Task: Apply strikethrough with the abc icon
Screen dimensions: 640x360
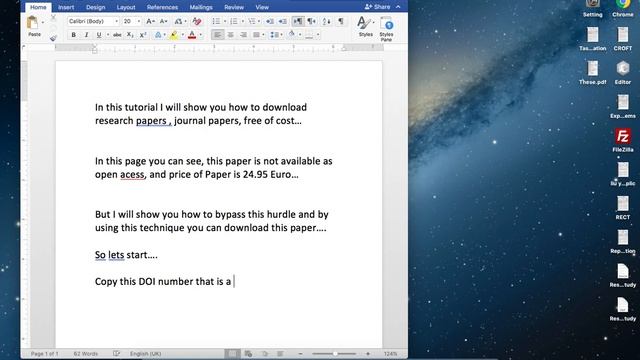Action: click(117, 35)
